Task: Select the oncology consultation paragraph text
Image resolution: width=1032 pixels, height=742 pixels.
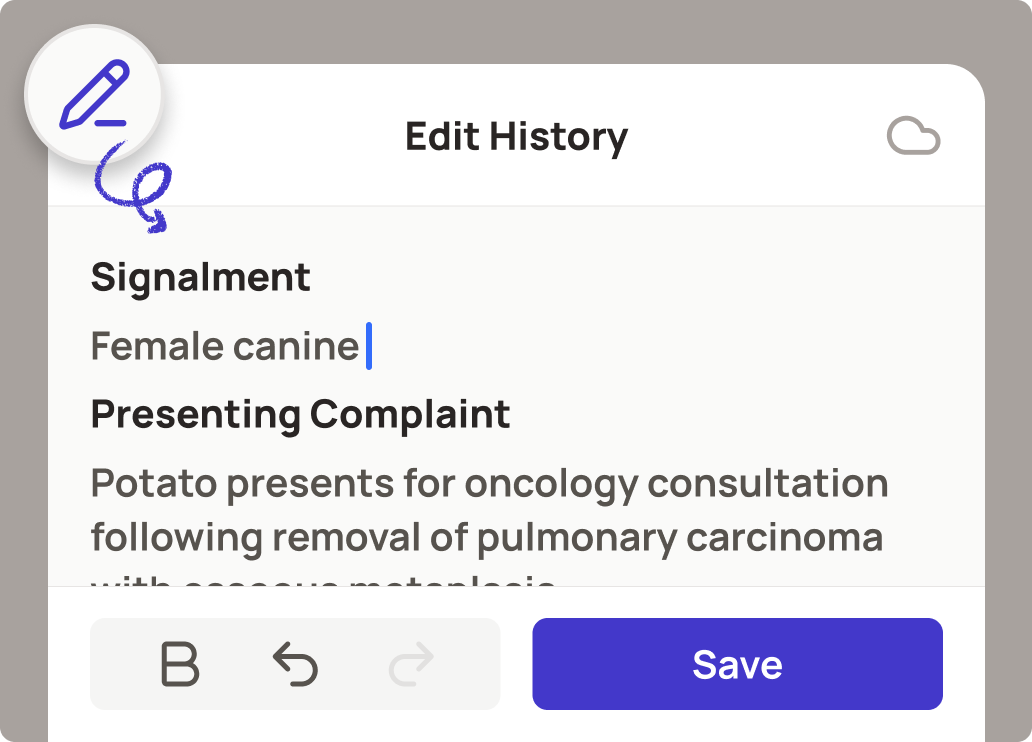Action: coord(490,510)
